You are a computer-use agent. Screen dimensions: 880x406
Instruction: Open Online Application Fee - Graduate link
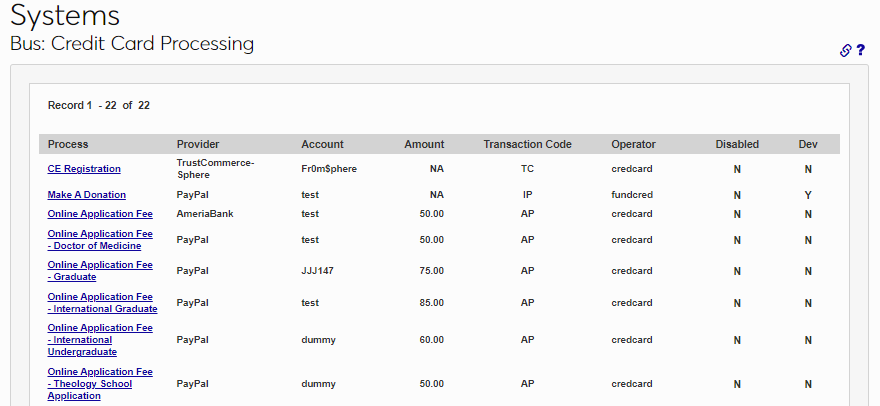tap(100, 271)
